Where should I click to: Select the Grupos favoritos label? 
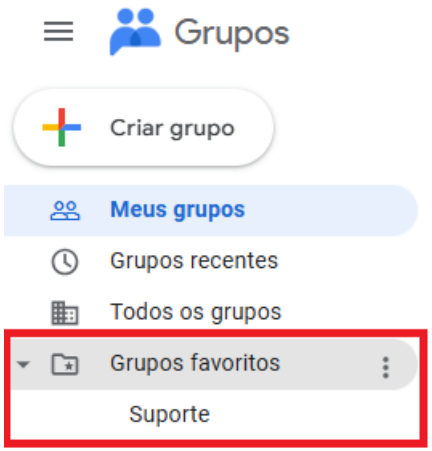coord(195,363)
